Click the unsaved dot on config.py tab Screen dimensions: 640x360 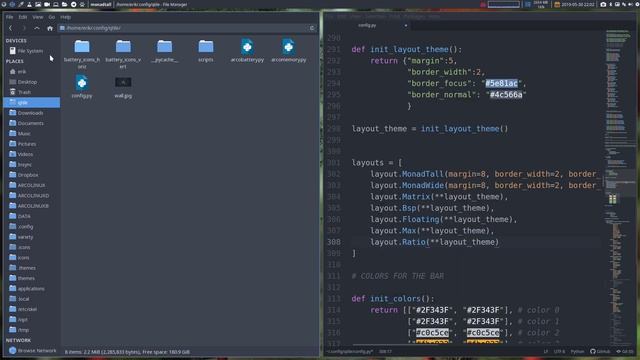click(x=406, y=25)
